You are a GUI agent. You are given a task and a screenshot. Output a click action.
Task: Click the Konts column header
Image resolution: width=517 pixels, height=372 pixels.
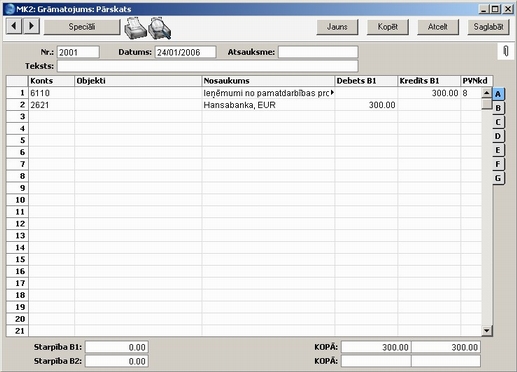coord(51,81)
